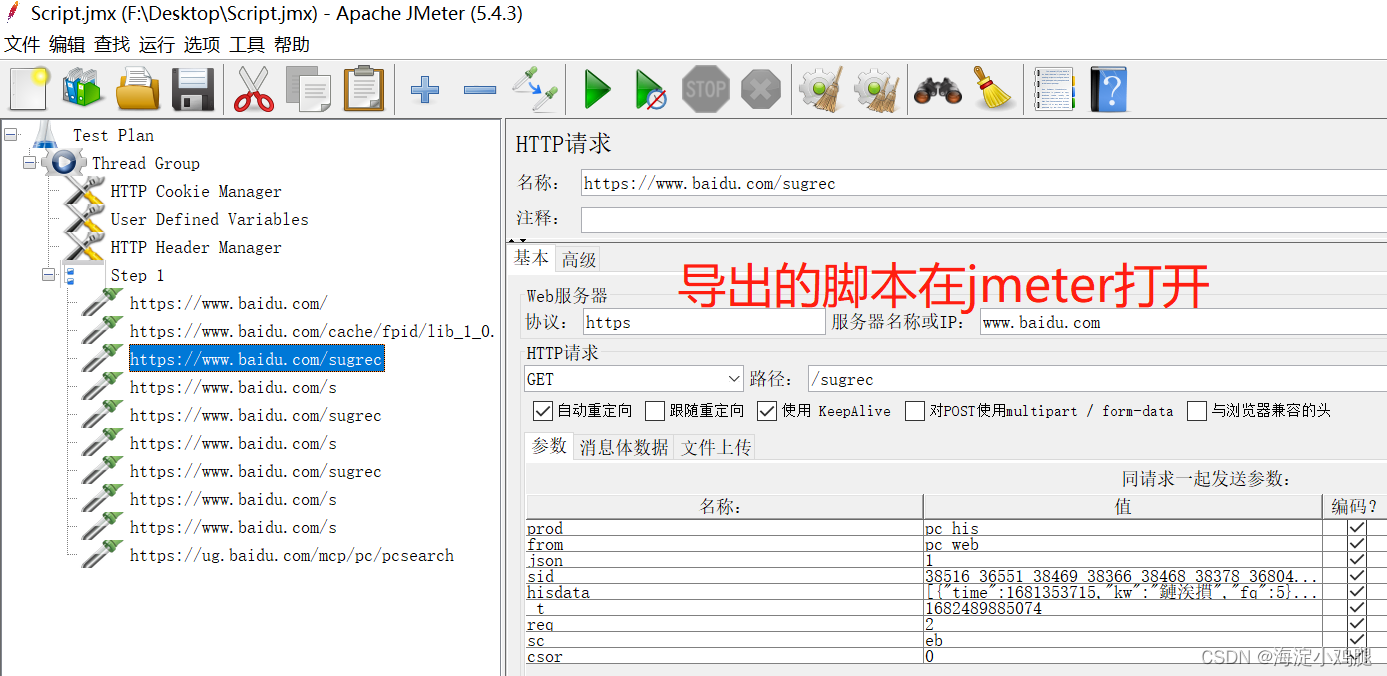Toggle the encode checkbox for sc row
The image size is (1387, 676).
point(1357,640)
